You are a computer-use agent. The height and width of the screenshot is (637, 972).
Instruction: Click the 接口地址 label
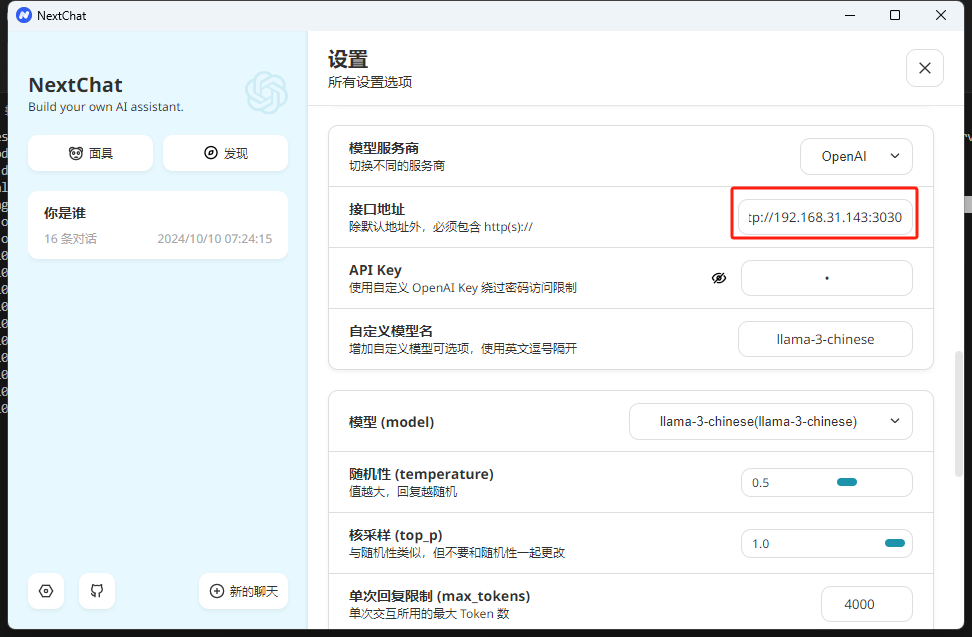[x=376, y=209]
